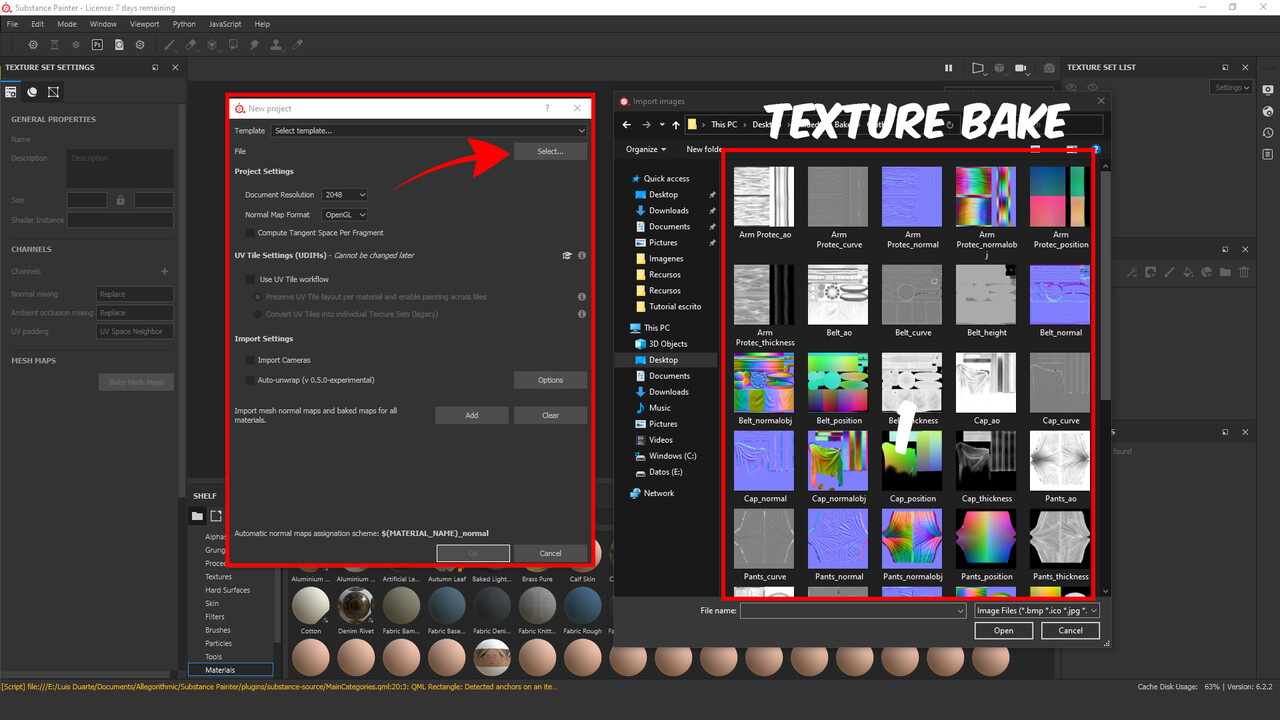The height and width of the screenshot is (720, 1280).
Task: Open History icon on right dock
Action: [x=1268, y=133]
